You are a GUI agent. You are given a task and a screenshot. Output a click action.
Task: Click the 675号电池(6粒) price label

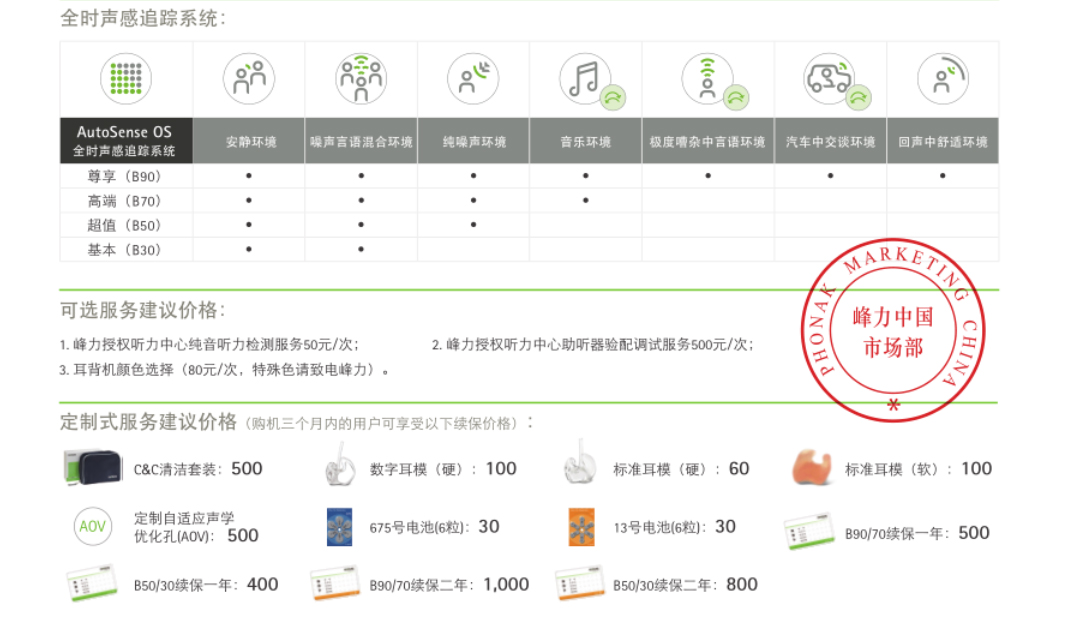(x=434, y=527)
